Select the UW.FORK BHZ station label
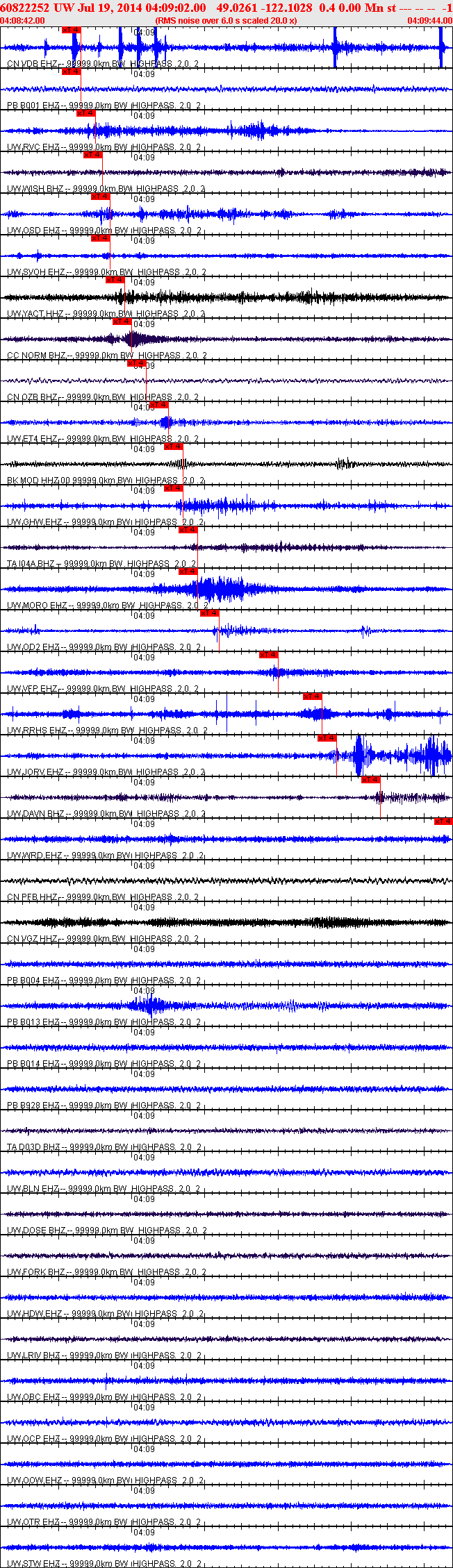 coord(36,1272)
